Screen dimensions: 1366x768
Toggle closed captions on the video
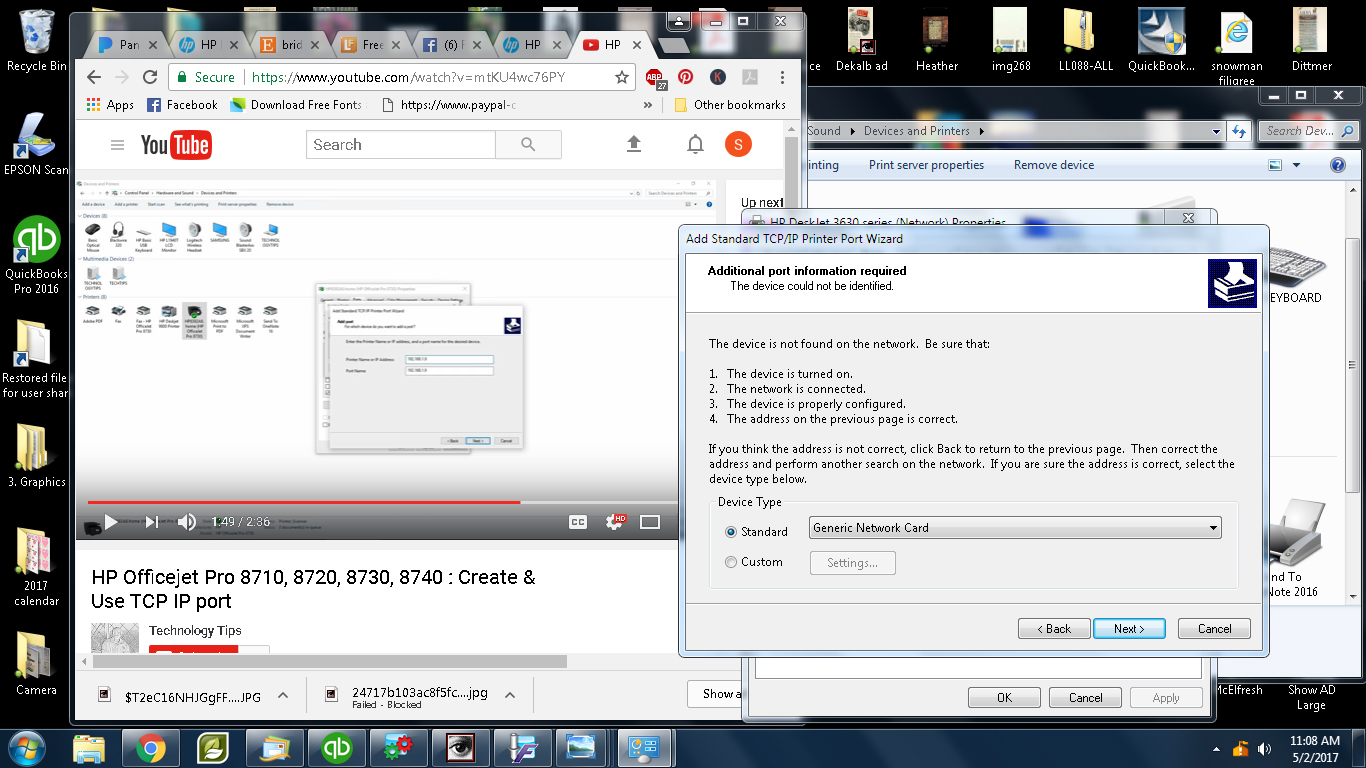coord(577,522)
